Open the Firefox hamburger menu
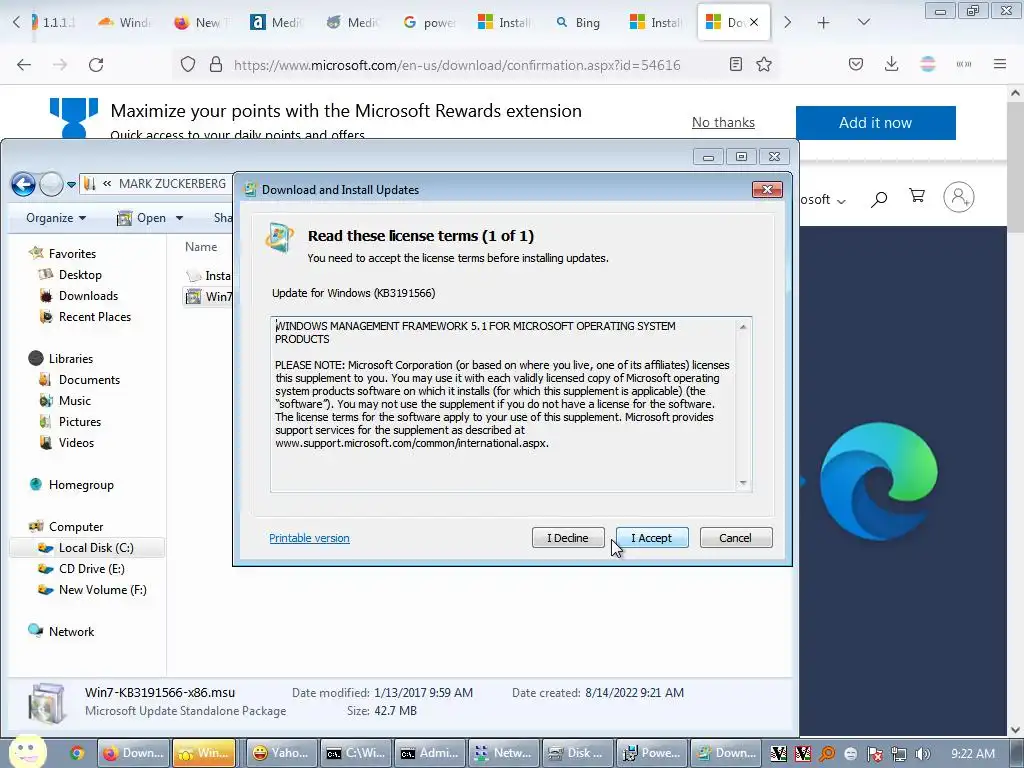 tap(999, 64)
